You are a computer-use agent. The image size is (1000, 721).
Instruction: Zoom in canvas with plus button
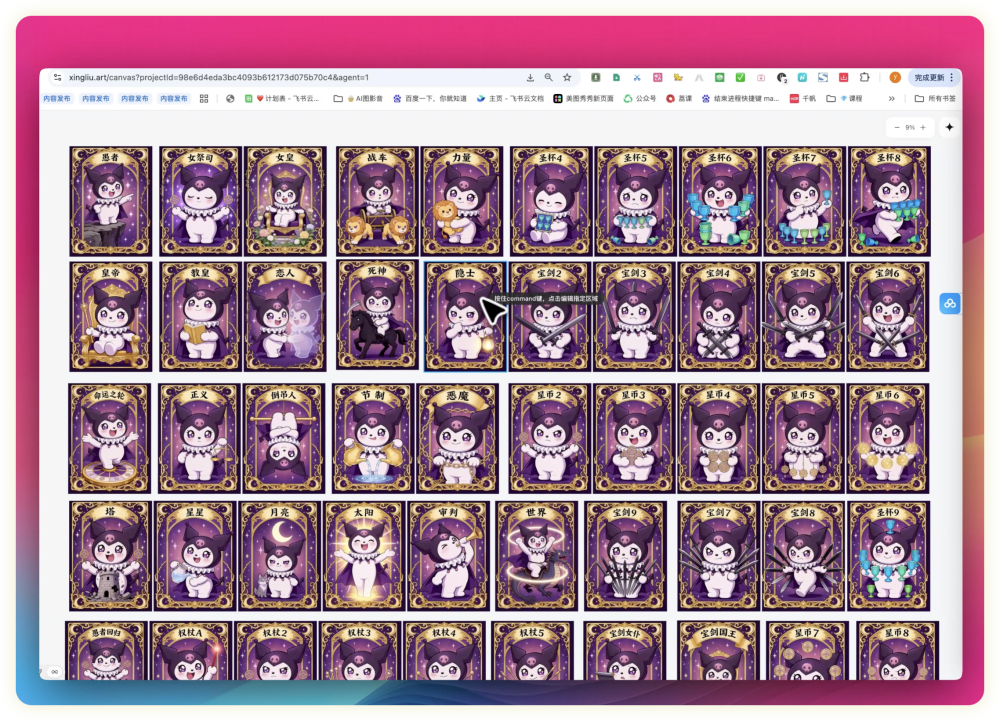[923, 127]
